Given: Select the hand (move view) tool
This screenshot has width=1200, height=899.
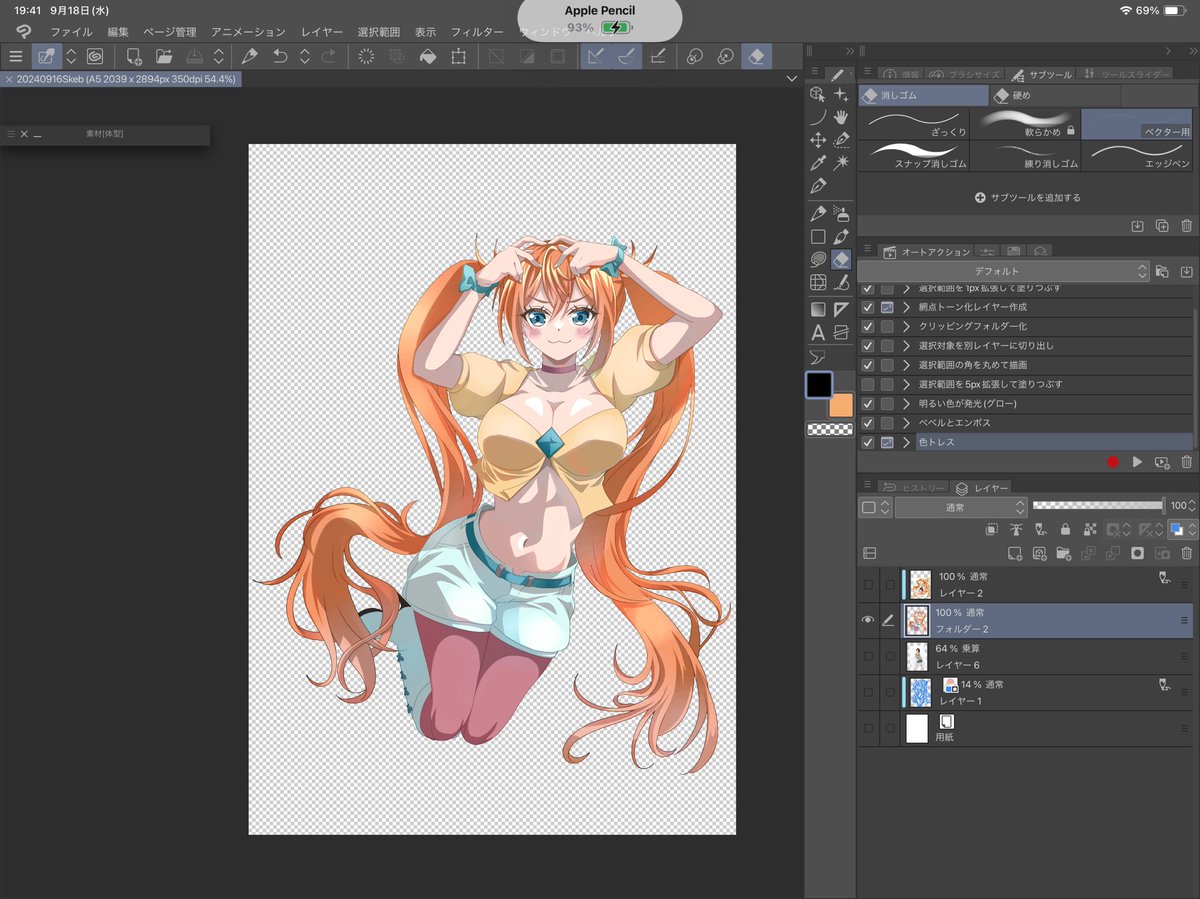Looking at the screenshot, I should 841,117.
